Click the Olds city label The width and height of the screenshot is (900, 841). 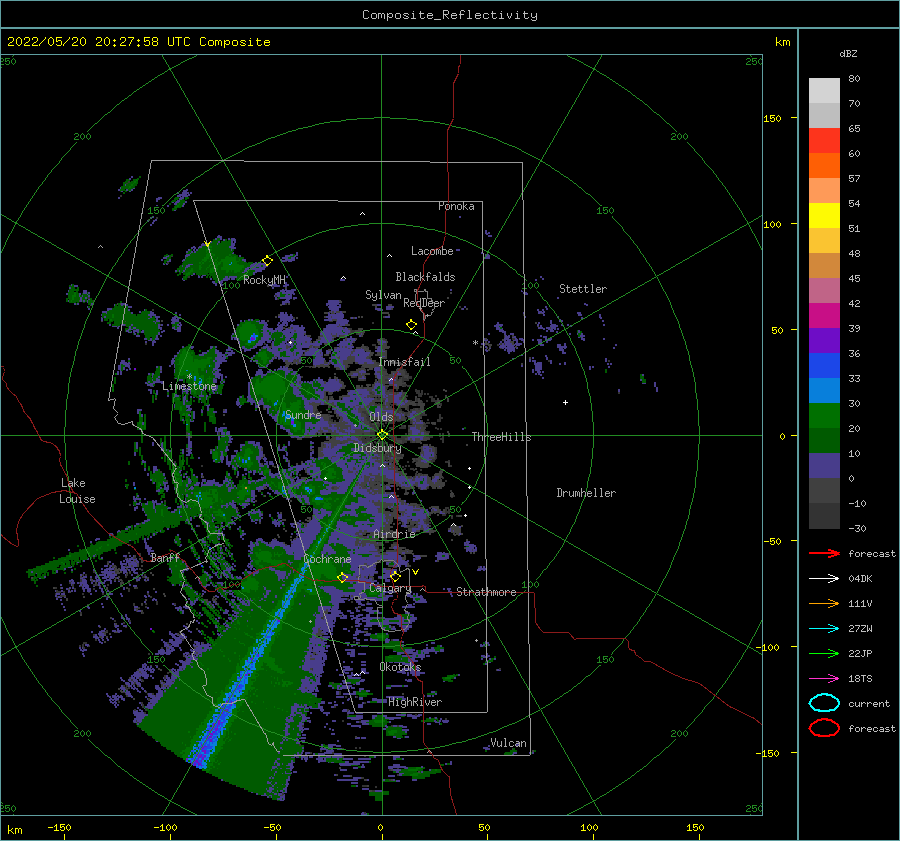381,417
